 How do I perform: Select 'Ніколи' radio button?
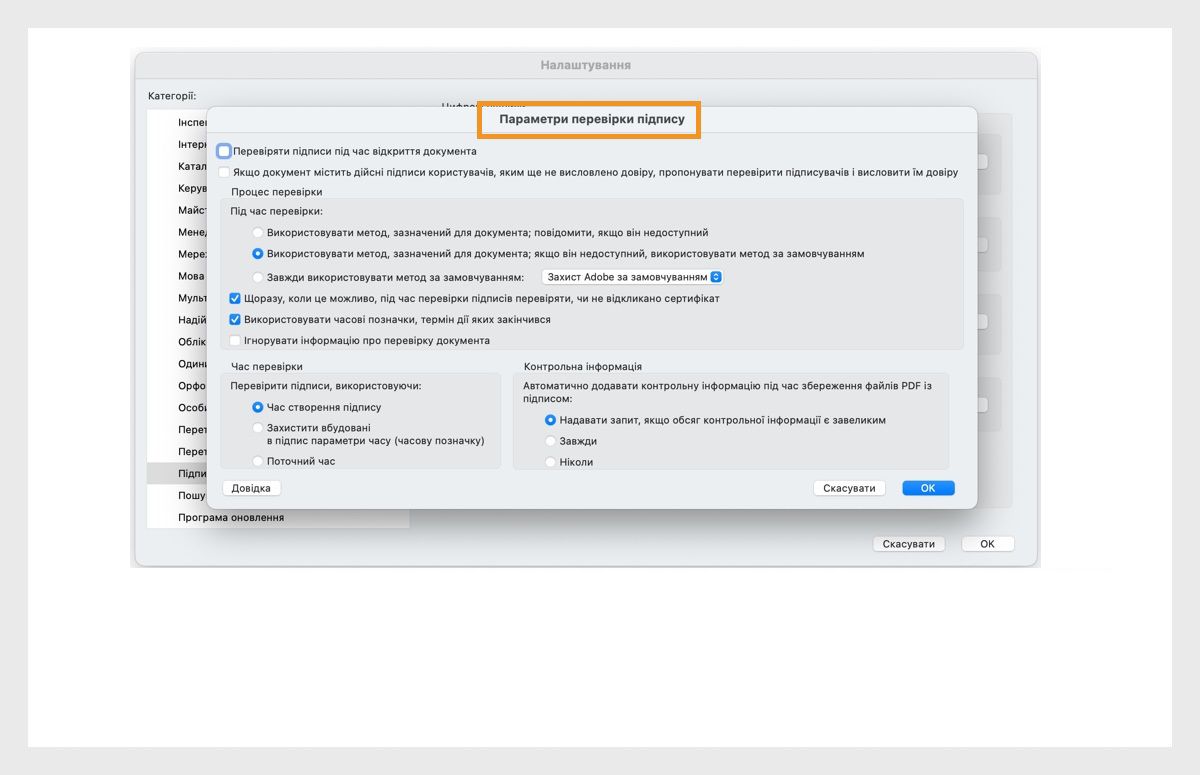click(550, 462)
